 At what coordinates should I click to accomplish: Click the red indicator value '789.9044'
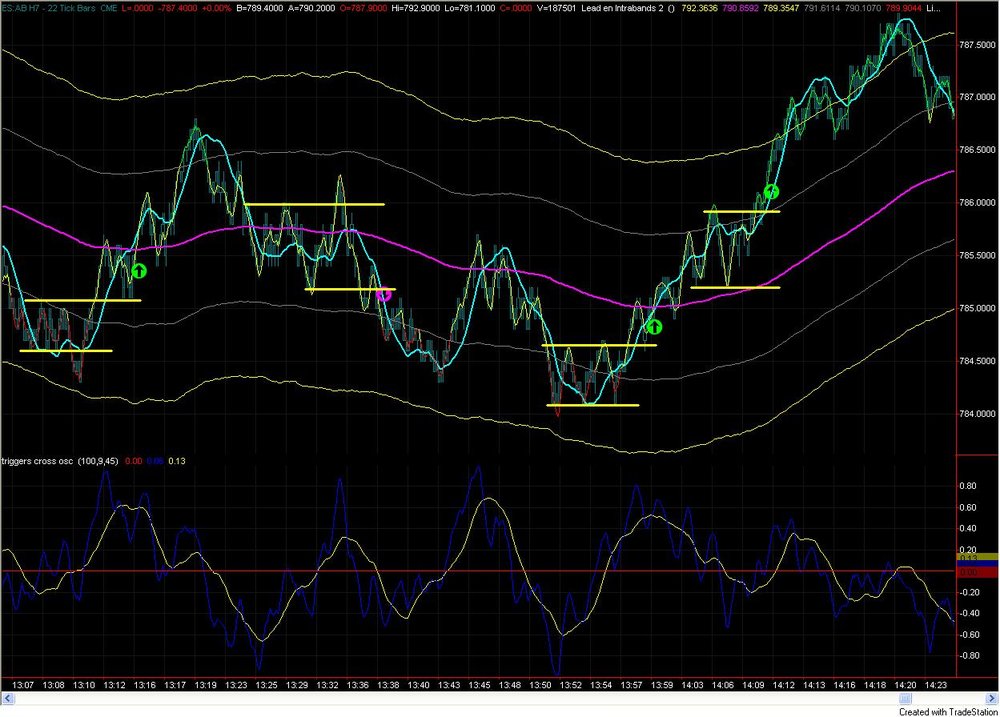click(904, 8)
